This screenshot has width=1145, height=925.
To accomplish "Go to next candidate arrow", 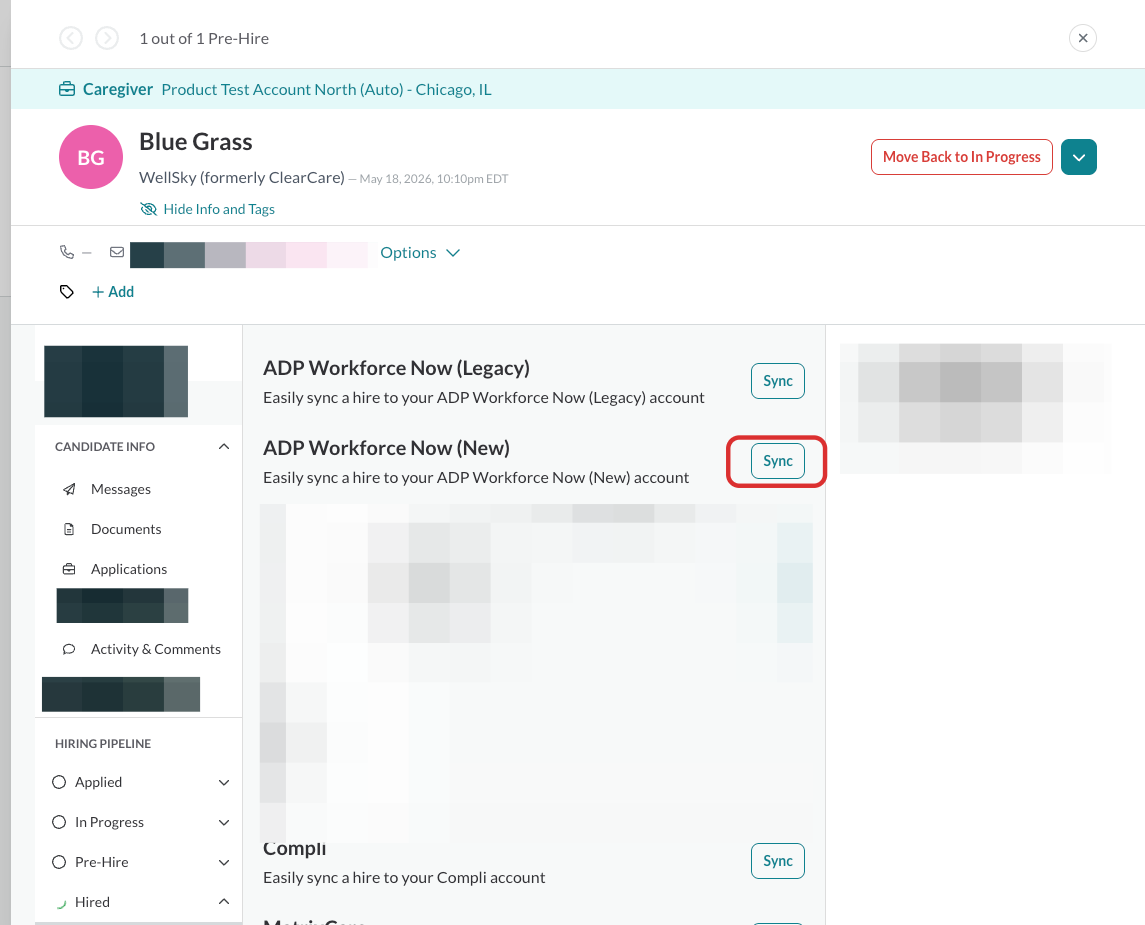I will coord(107,38).
